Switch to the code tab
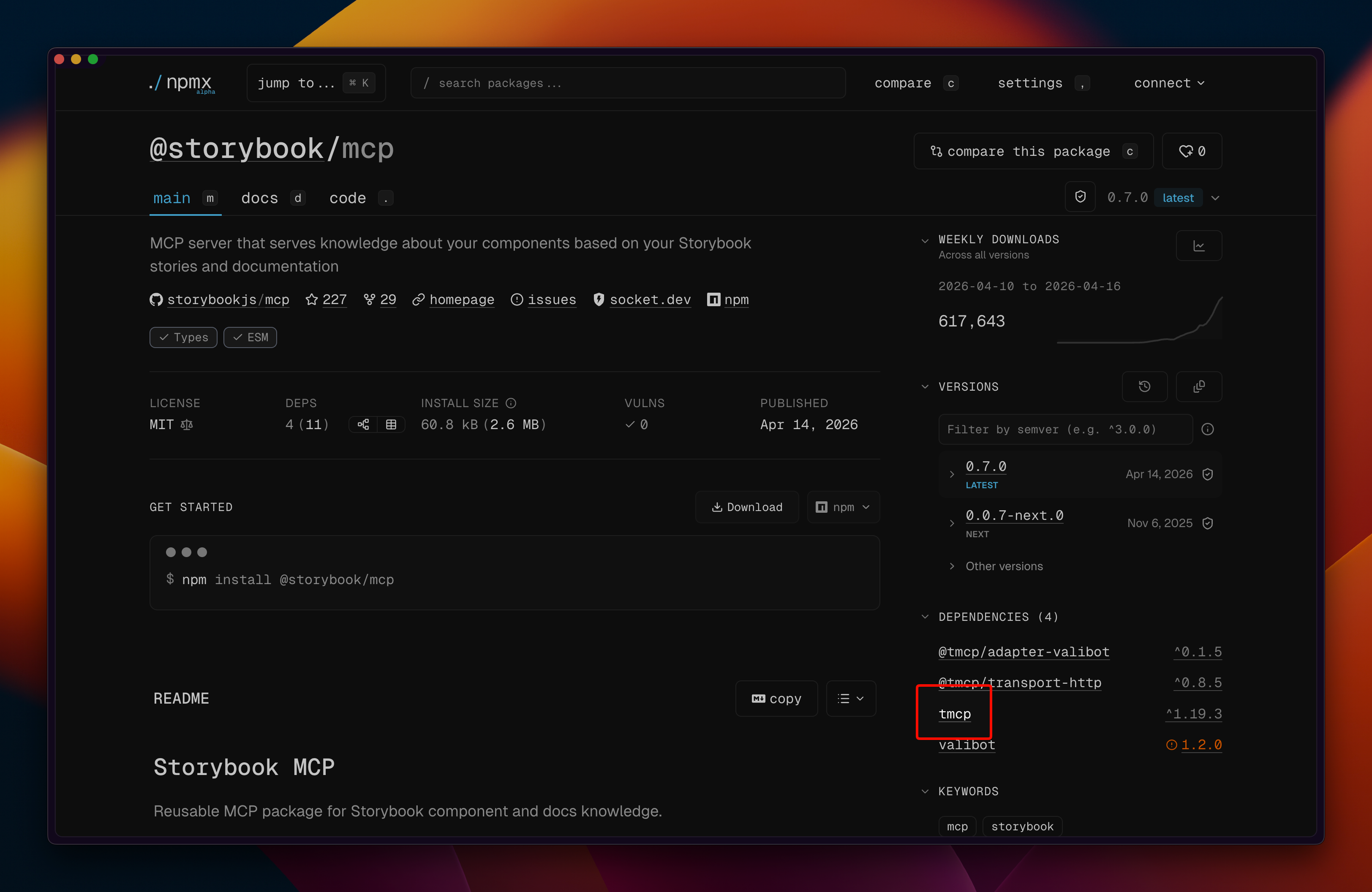The height and width of the screenshot is (892, 1372). (361, 198)
